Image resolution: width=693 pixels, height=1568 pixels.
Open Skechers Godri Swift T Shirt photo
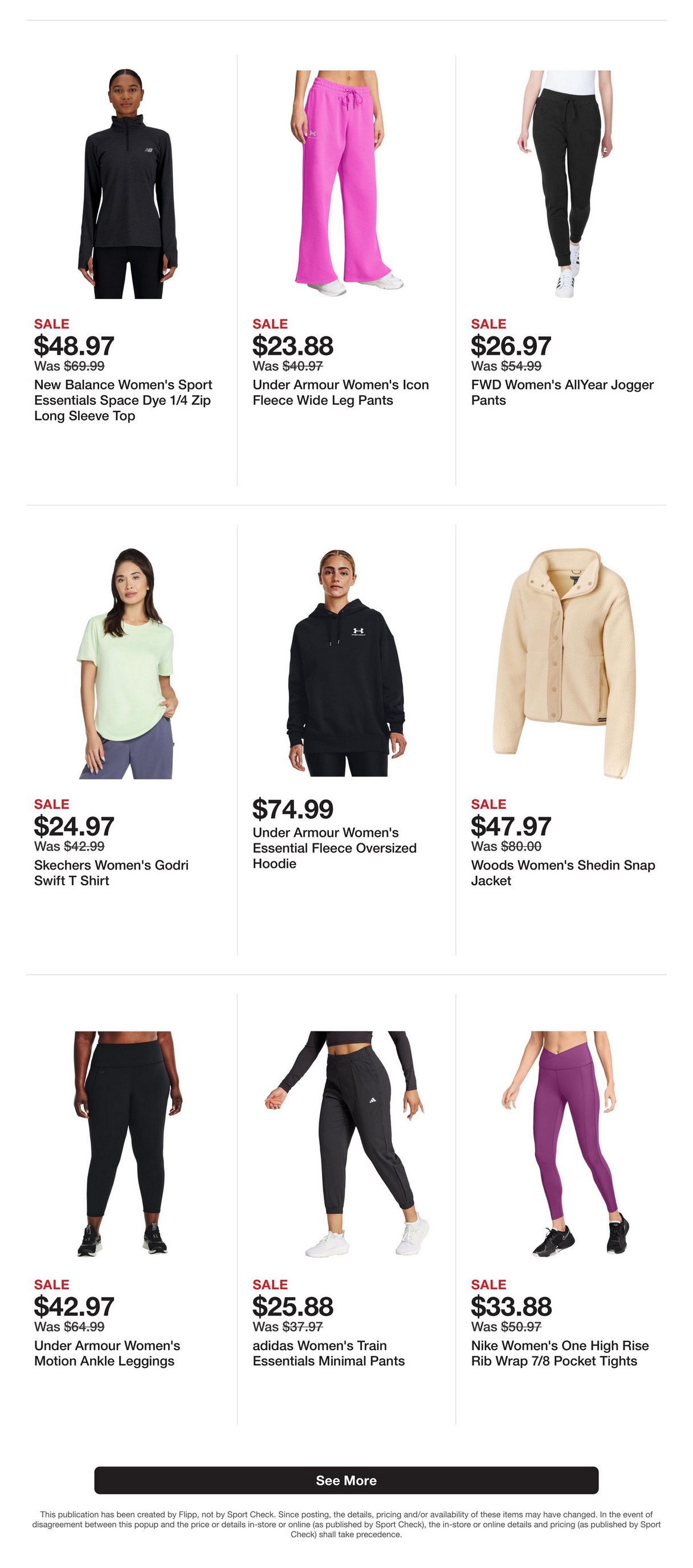128,664
